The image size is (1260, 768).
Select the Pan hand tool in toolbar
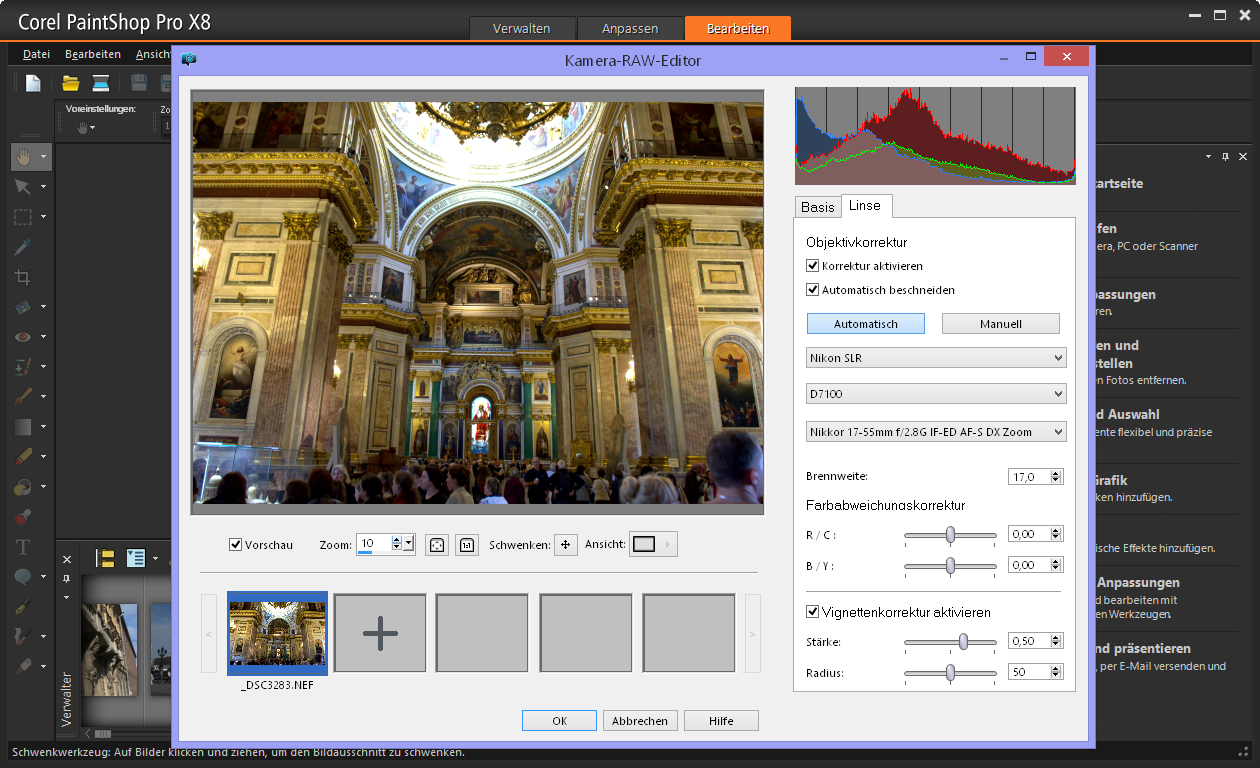coord(23,156)
